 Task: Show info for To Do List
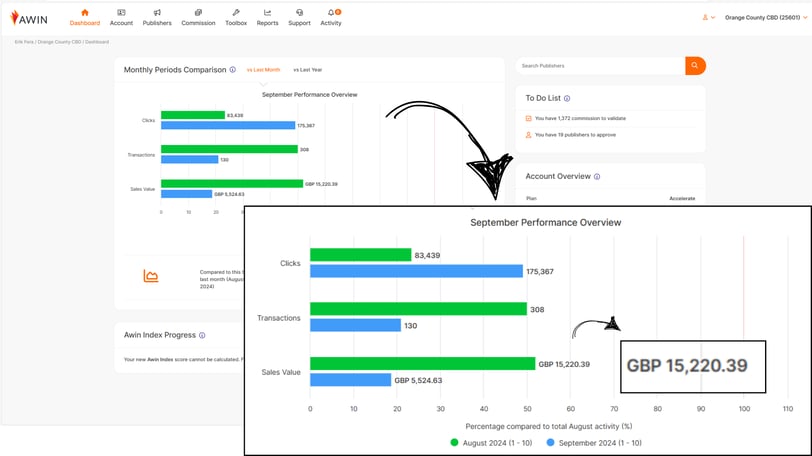tap(567, 98)
